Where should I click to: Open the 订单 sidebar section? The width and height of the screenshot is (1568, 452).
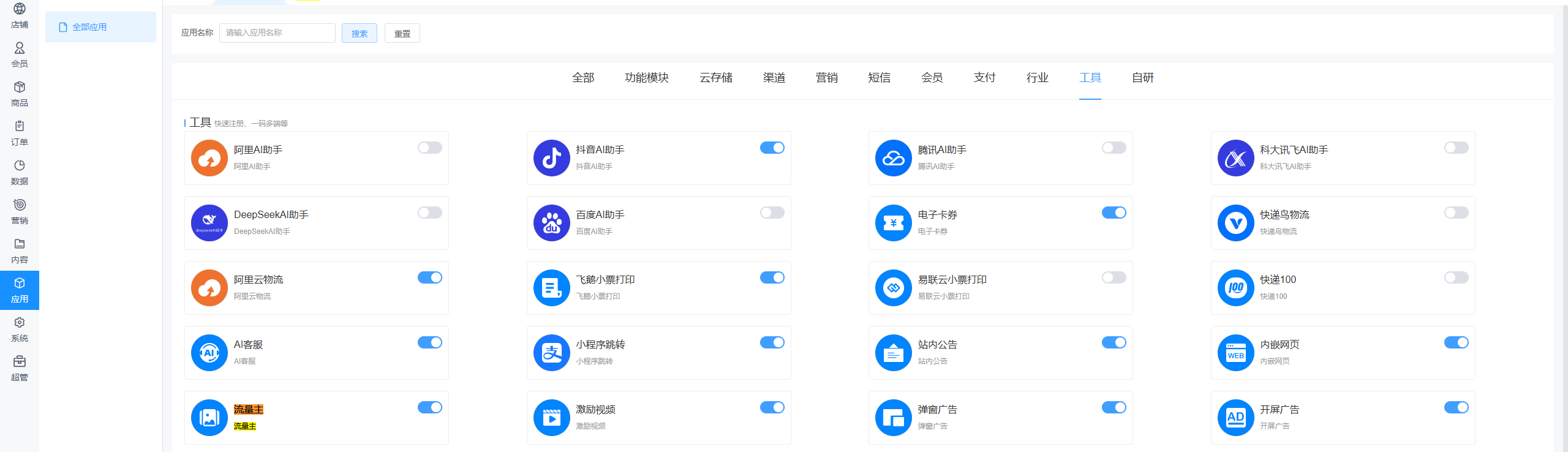20,134
